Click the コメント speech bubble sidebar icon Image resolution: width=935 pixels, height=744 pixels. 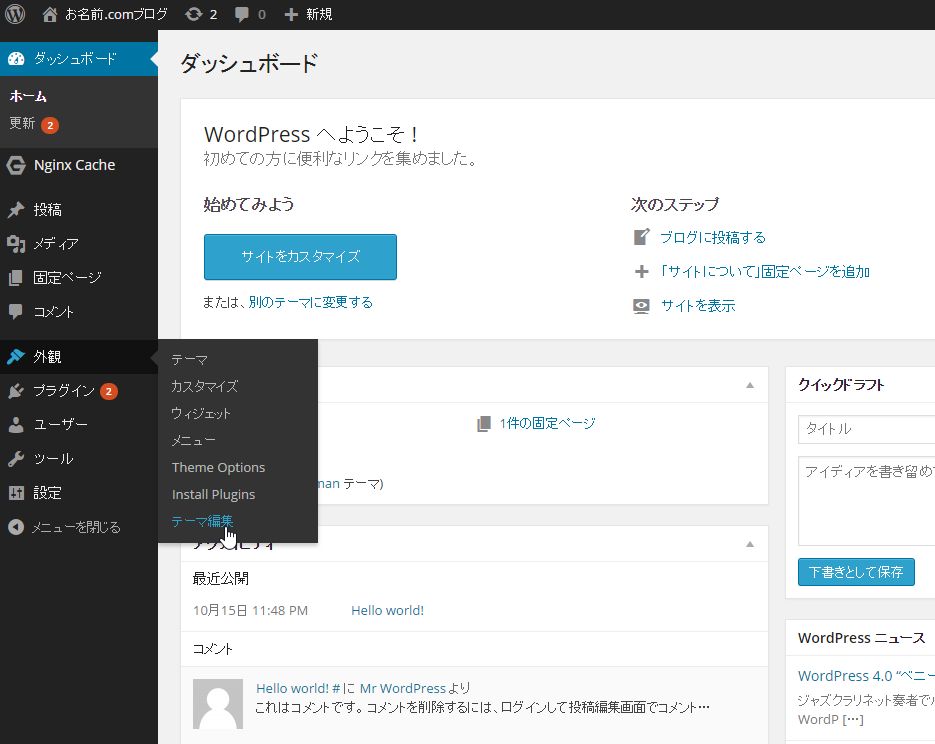pyautogui.click(x=16, y=311)
